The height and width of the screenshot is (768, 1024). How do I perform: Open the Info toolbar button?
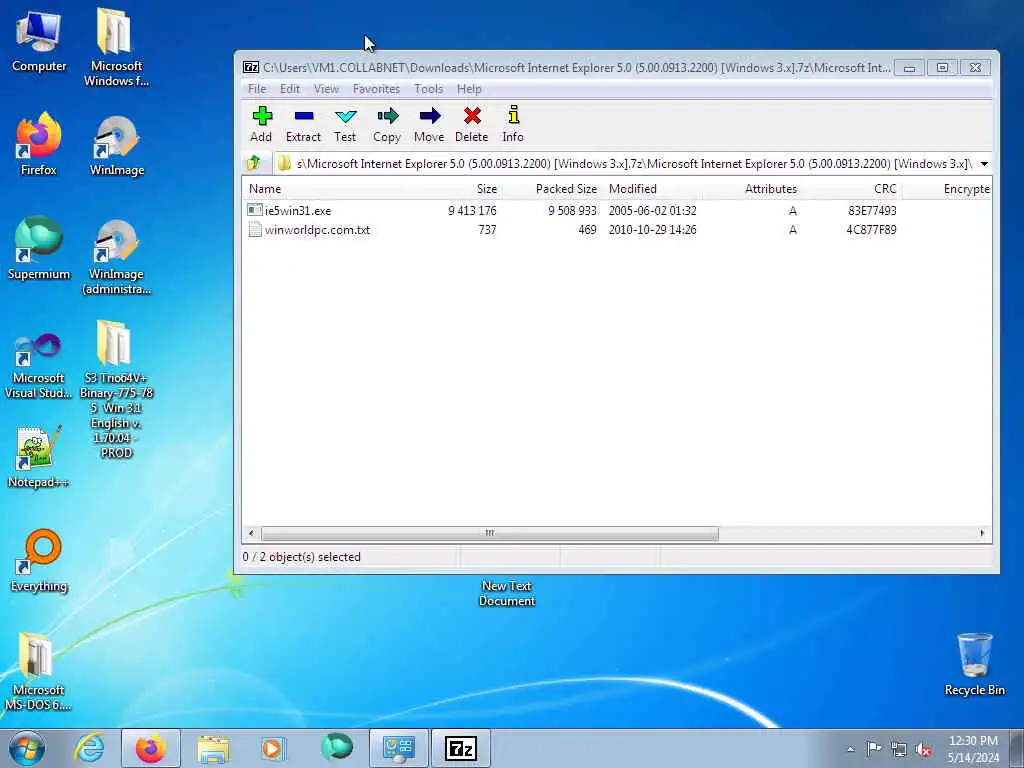(513, 124)
